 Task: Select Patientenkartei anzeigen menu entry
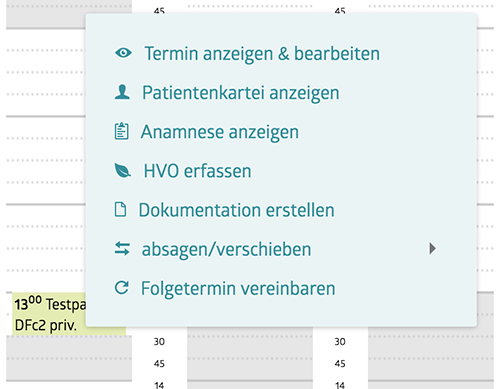click(x=241, y=93)
